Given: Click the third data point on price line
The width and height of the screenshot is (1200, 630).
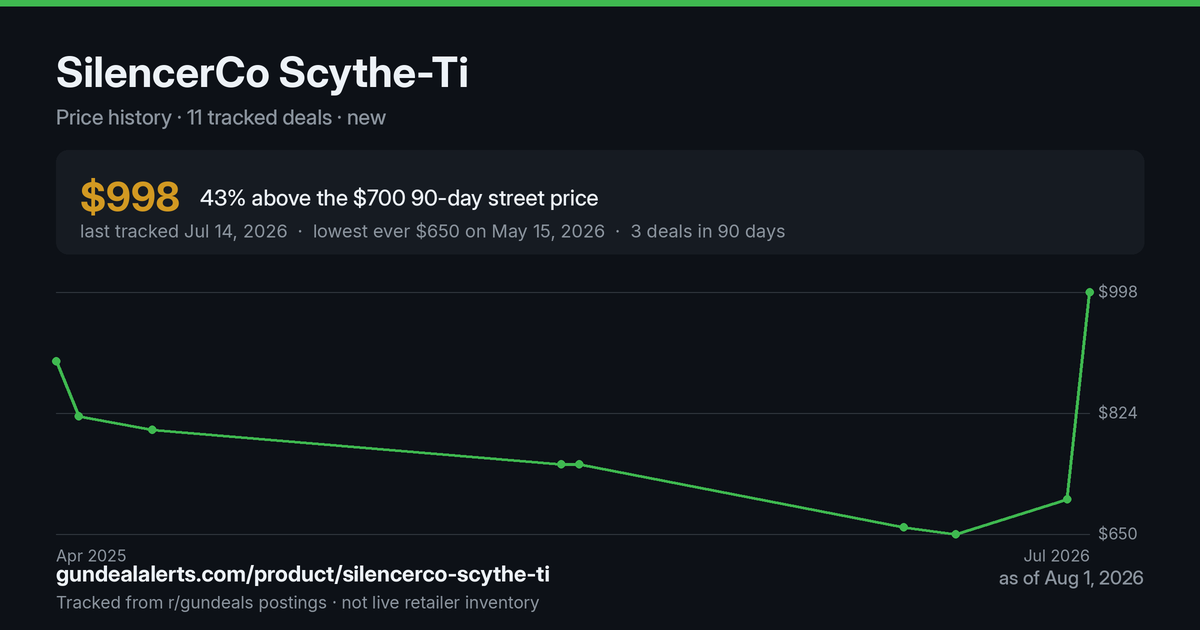Looking at the screenshot, I should click(152, 430).
